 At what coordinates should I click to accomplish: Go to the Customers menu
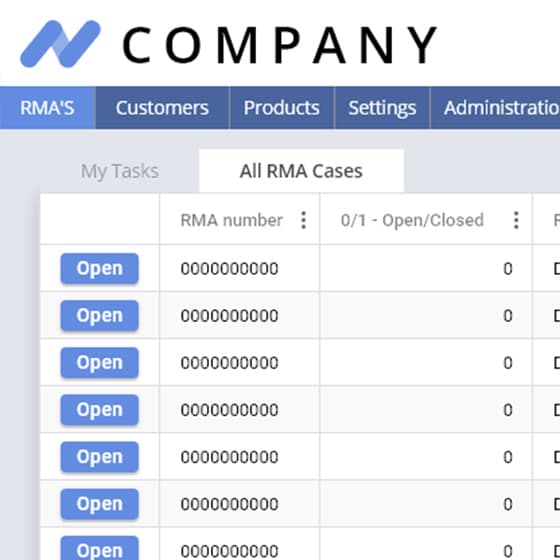point(162,108)
